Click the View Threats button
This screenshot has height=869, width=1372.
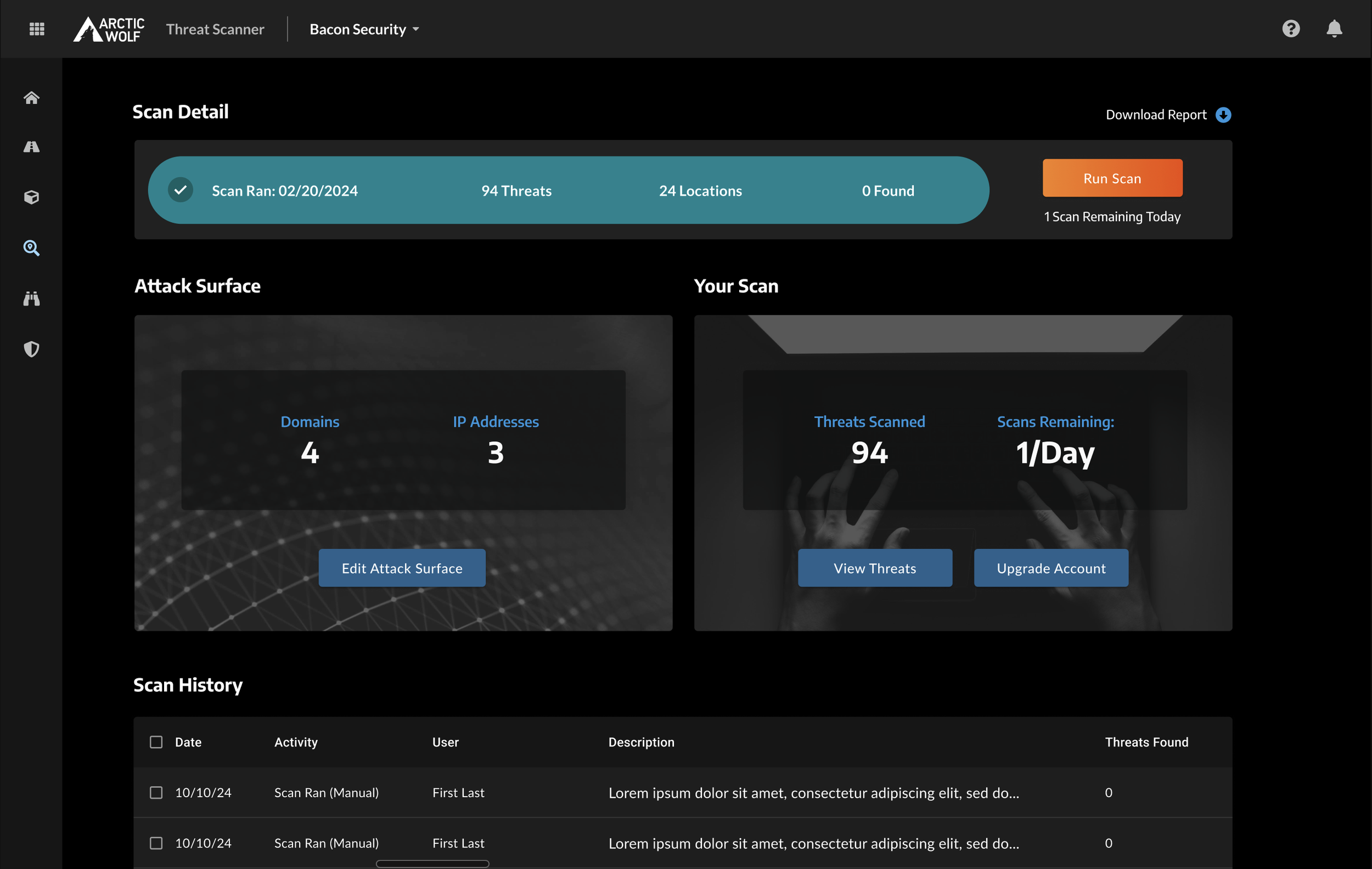(875, 568)
